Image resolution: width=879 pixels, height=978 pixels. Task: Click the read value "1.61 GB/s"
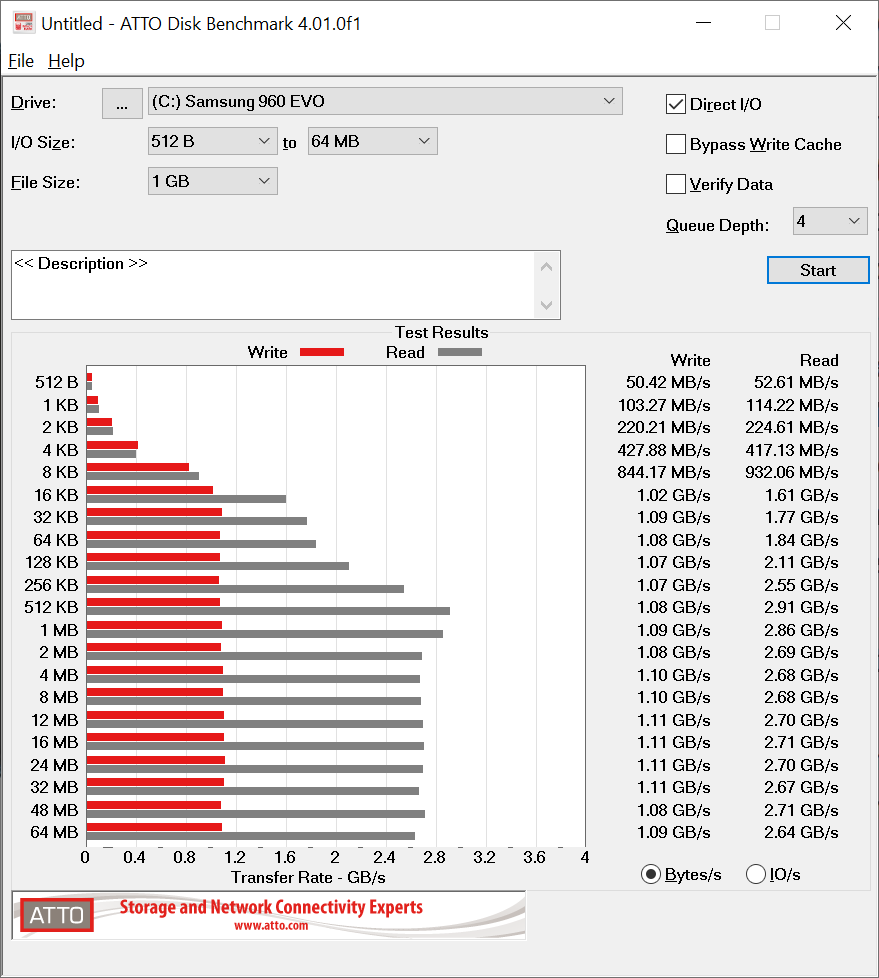(802, 495)
